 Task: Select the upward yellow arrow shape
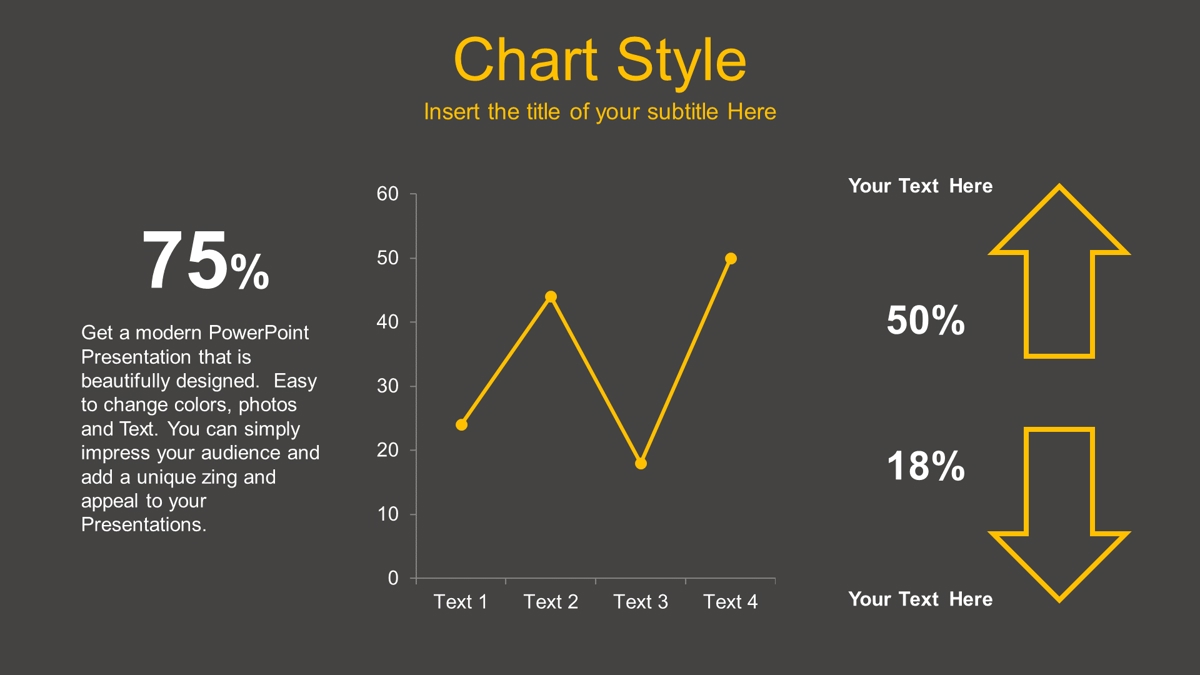pos(1059,271)
